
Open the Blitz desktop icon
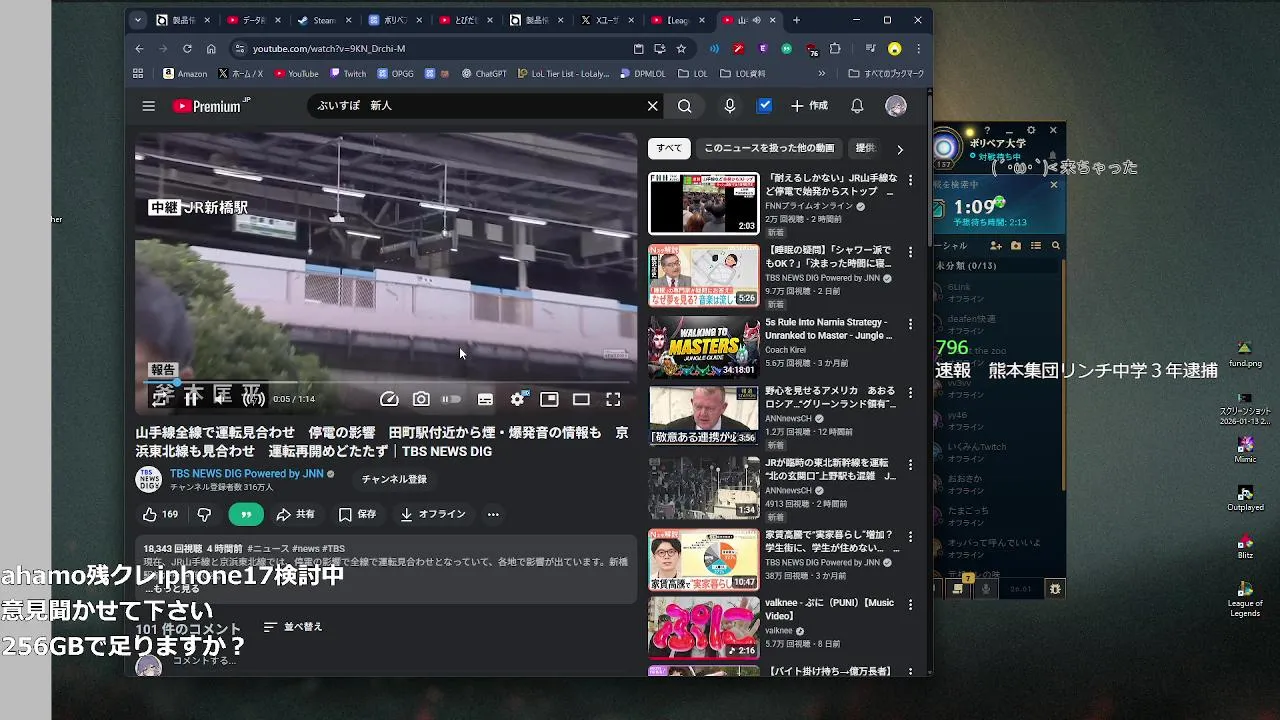point(1245,546)
